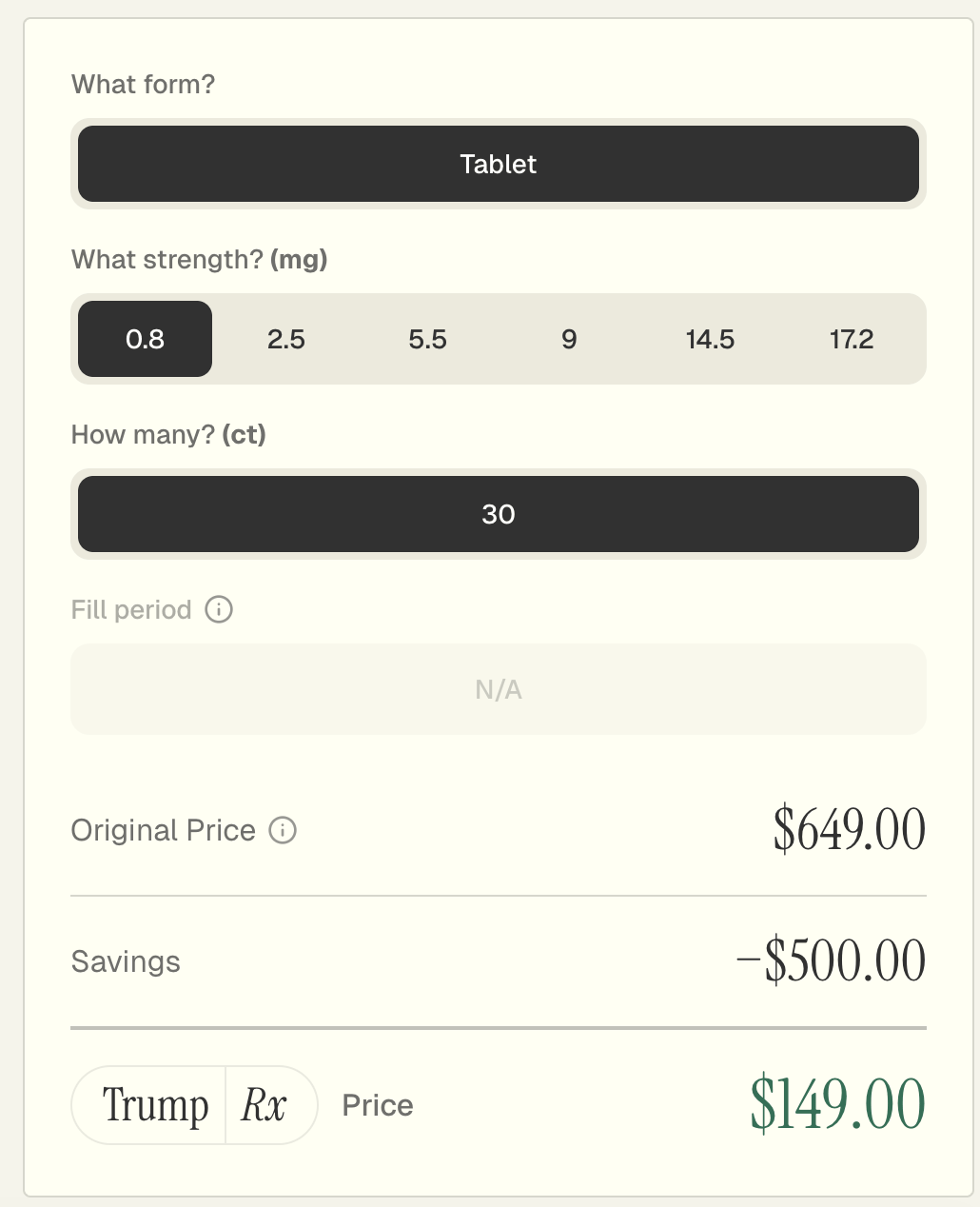Click the -$500.00 savings amount

[831, 961]
